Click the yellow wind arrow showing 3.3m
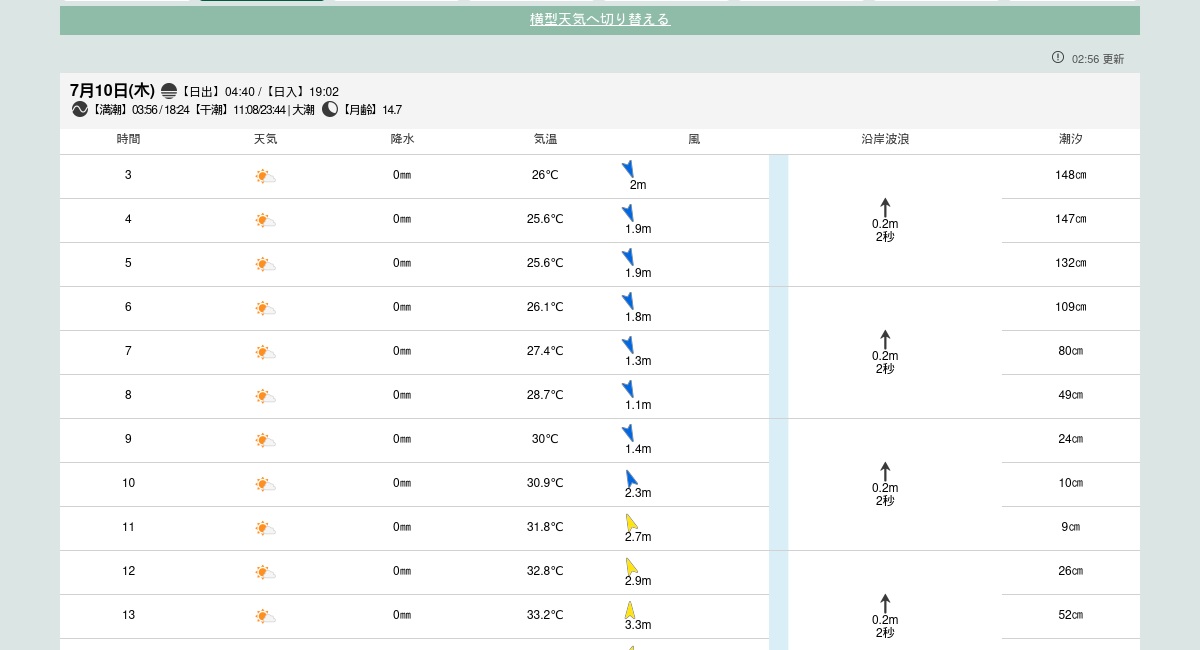 (x=630, y=610)
